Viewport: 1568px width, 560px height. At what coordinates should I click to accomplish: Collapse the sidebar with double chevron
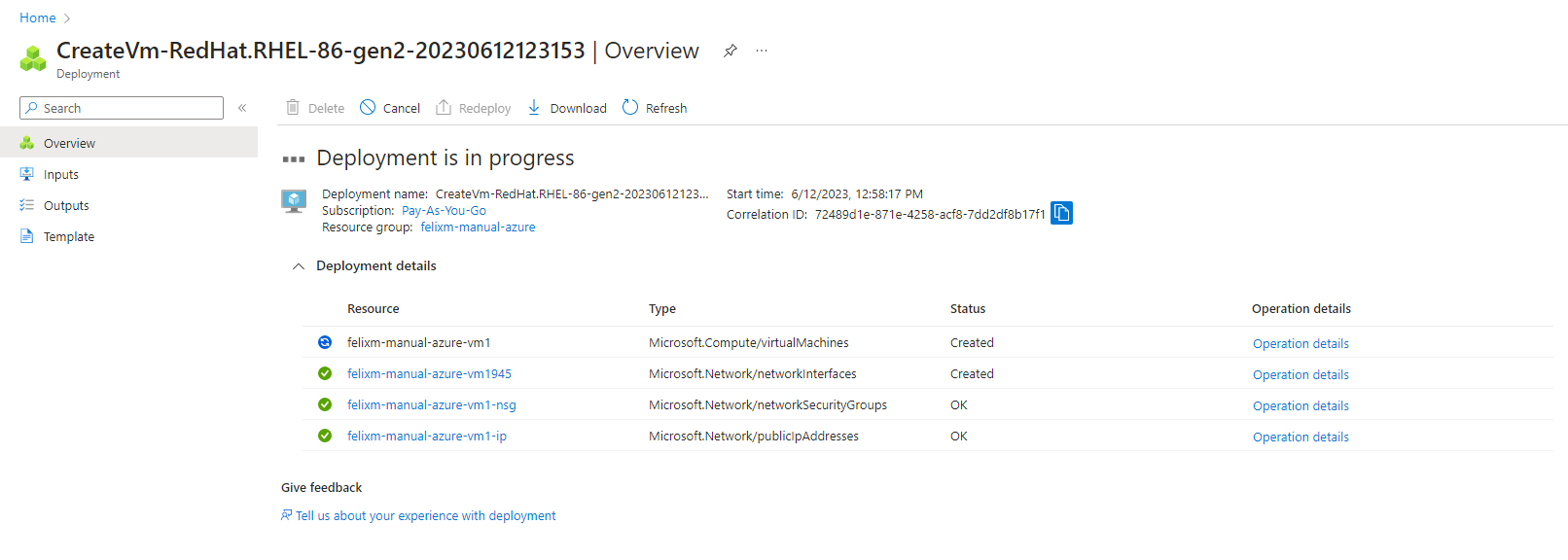click(x=242, y=108)
